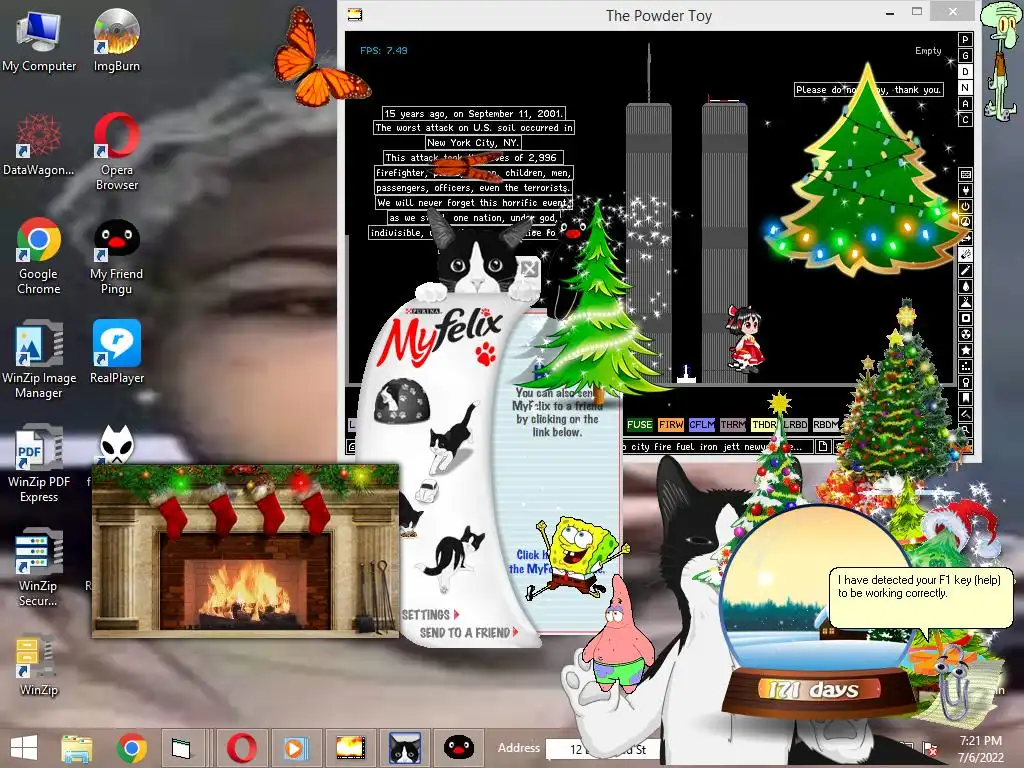The width and height of the screenshot is (1024, 768).
Task: Click the fireplace widget
Action: [x=246, y=550]
